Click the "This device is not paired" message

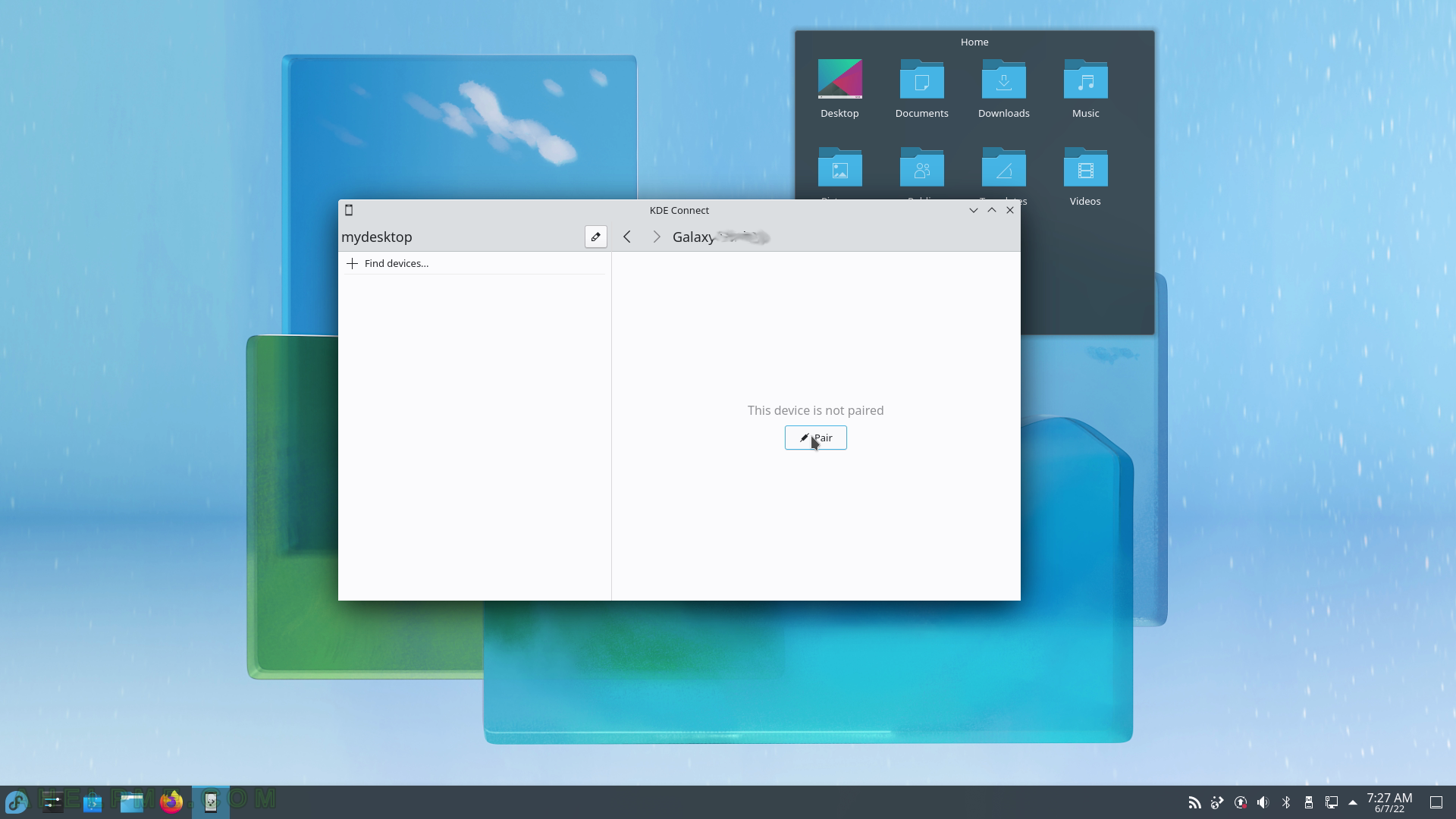click(815, 410)
